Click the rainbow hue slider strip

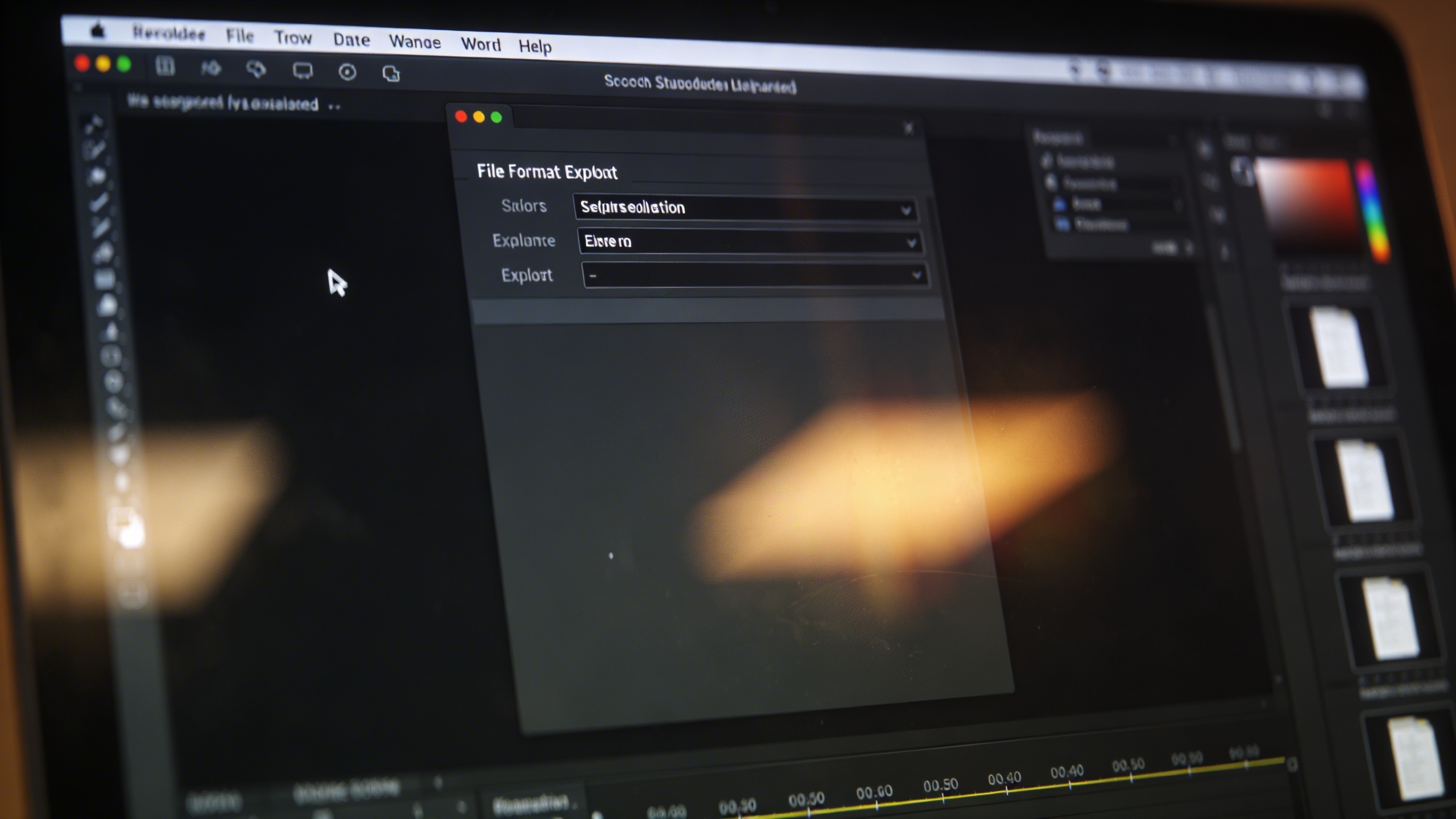(1374, 210)
